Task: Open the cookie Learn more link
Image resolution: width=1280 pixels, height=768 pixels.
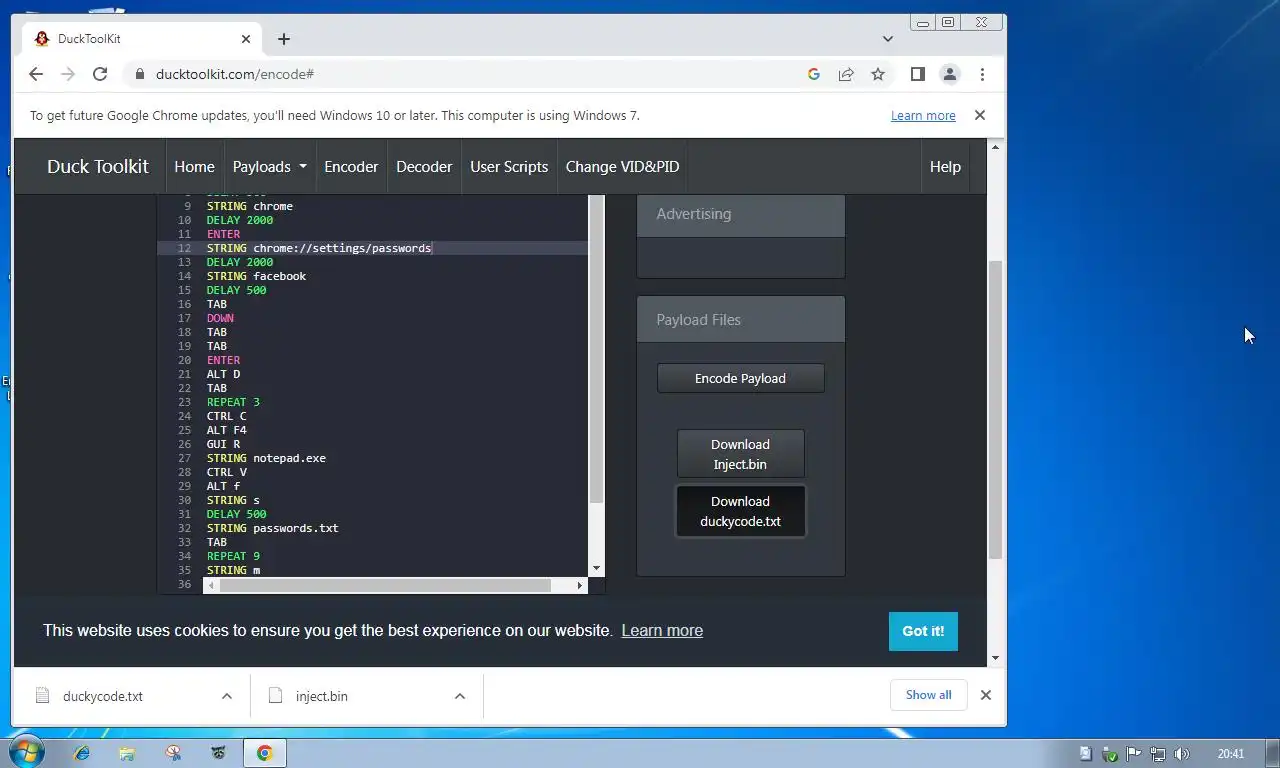Action: 662,631
